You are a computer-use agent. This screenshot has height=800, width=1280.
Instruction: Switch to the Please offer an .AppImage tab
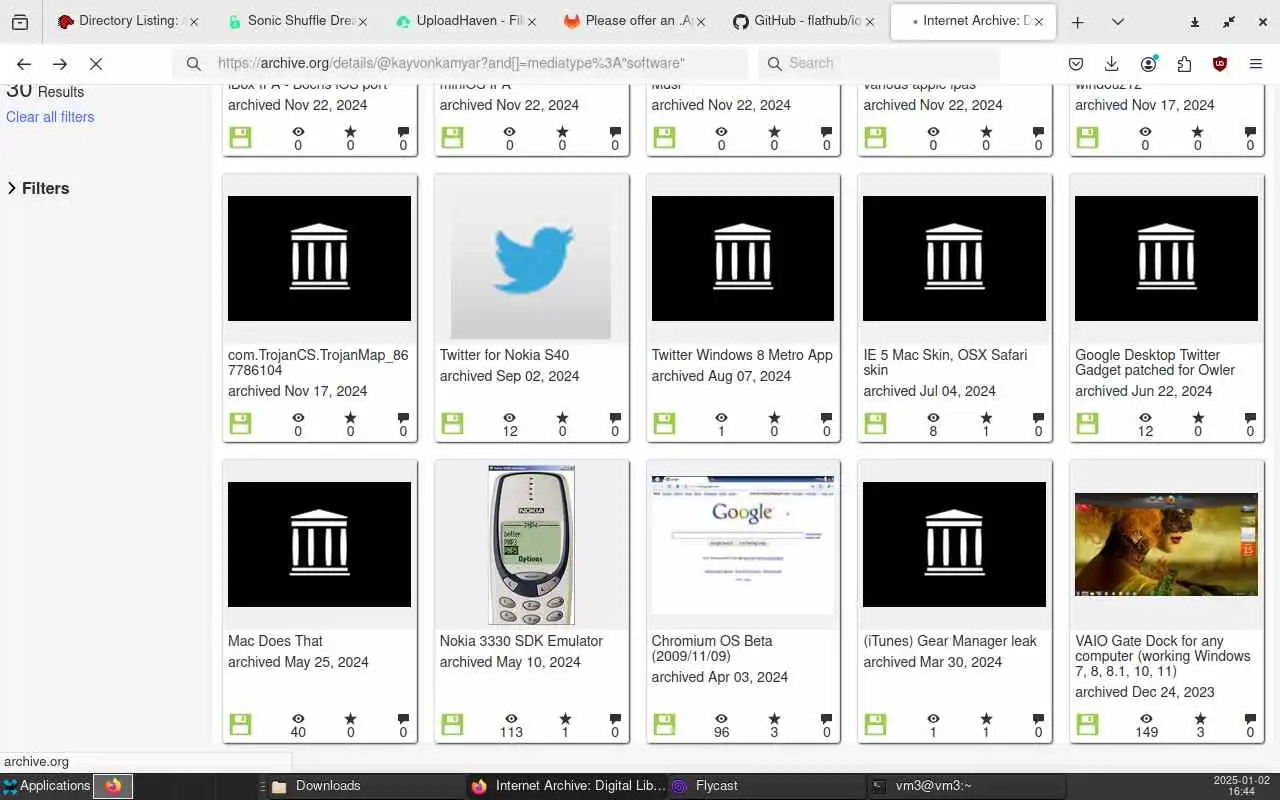[x=635, y=21]
